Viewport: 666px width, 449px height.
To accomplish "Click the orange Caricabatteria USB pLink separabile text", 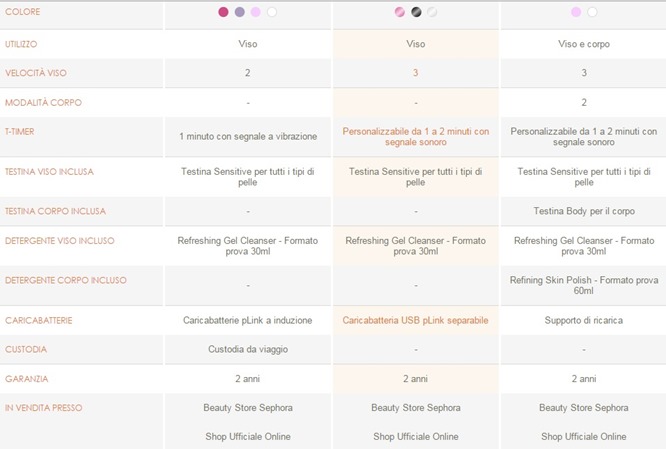I will tap(415, 320).
